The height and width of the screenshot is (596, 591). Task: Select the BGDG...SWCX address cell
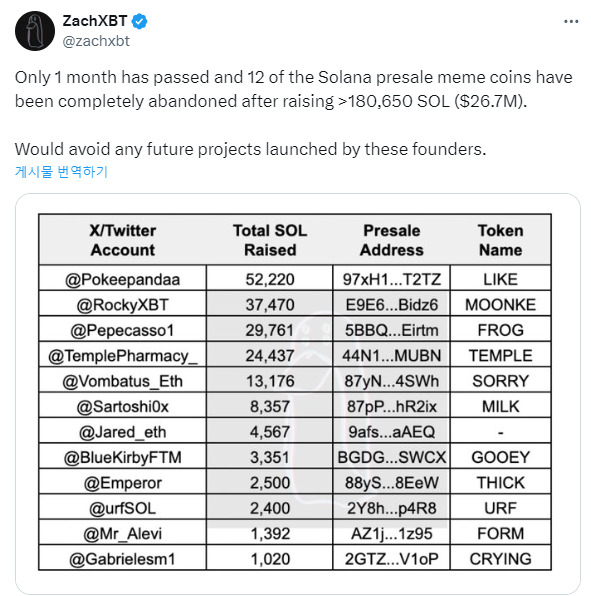[x=391, y=457]
